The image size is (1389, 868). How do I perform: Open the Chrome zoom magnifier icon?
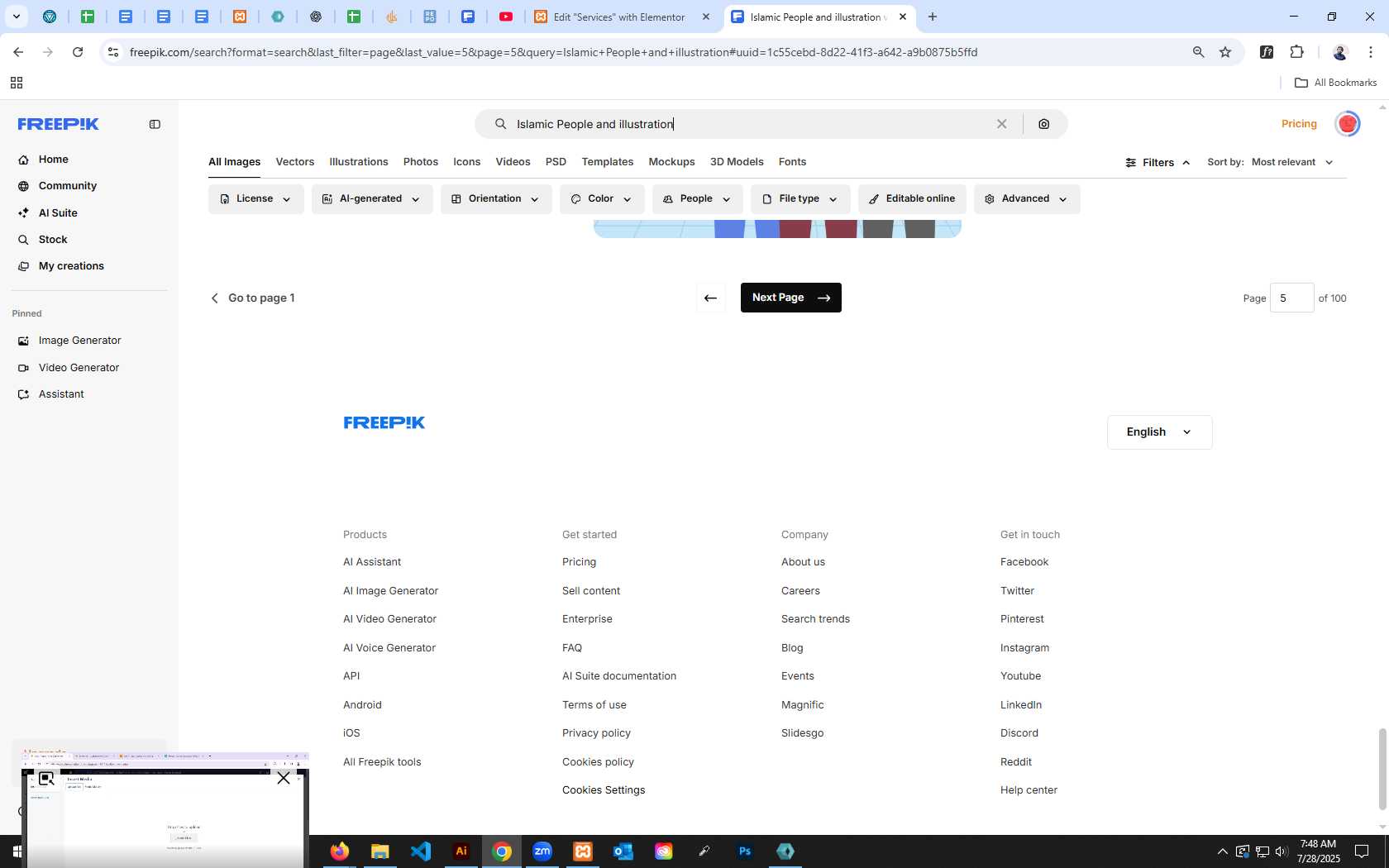pyautogui.click(x=1198, y=52)
